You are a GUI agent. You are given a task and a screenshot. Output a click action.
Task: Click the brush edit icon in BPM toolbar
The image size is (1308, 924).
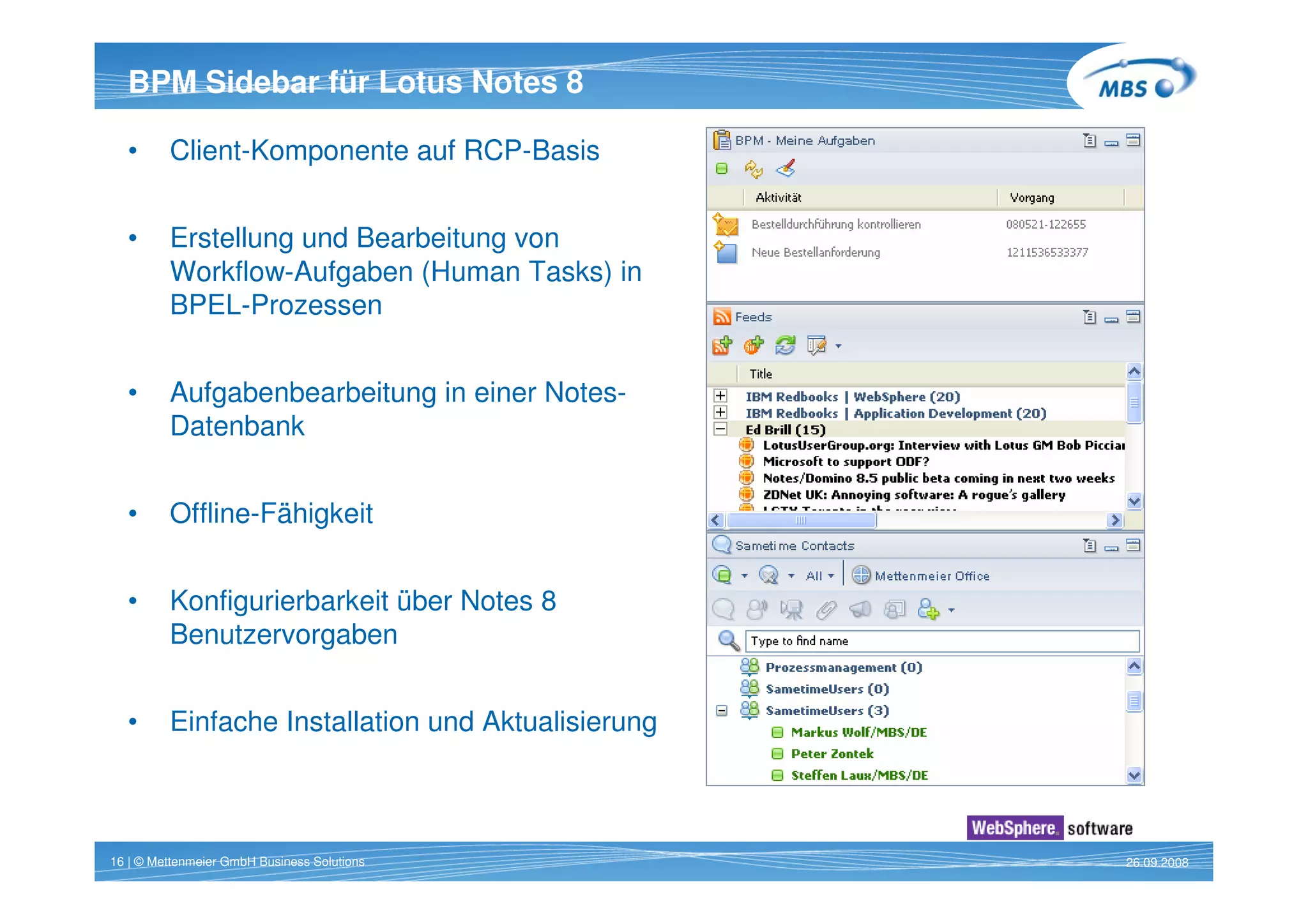pyautogui.click(x=786, y=169)
